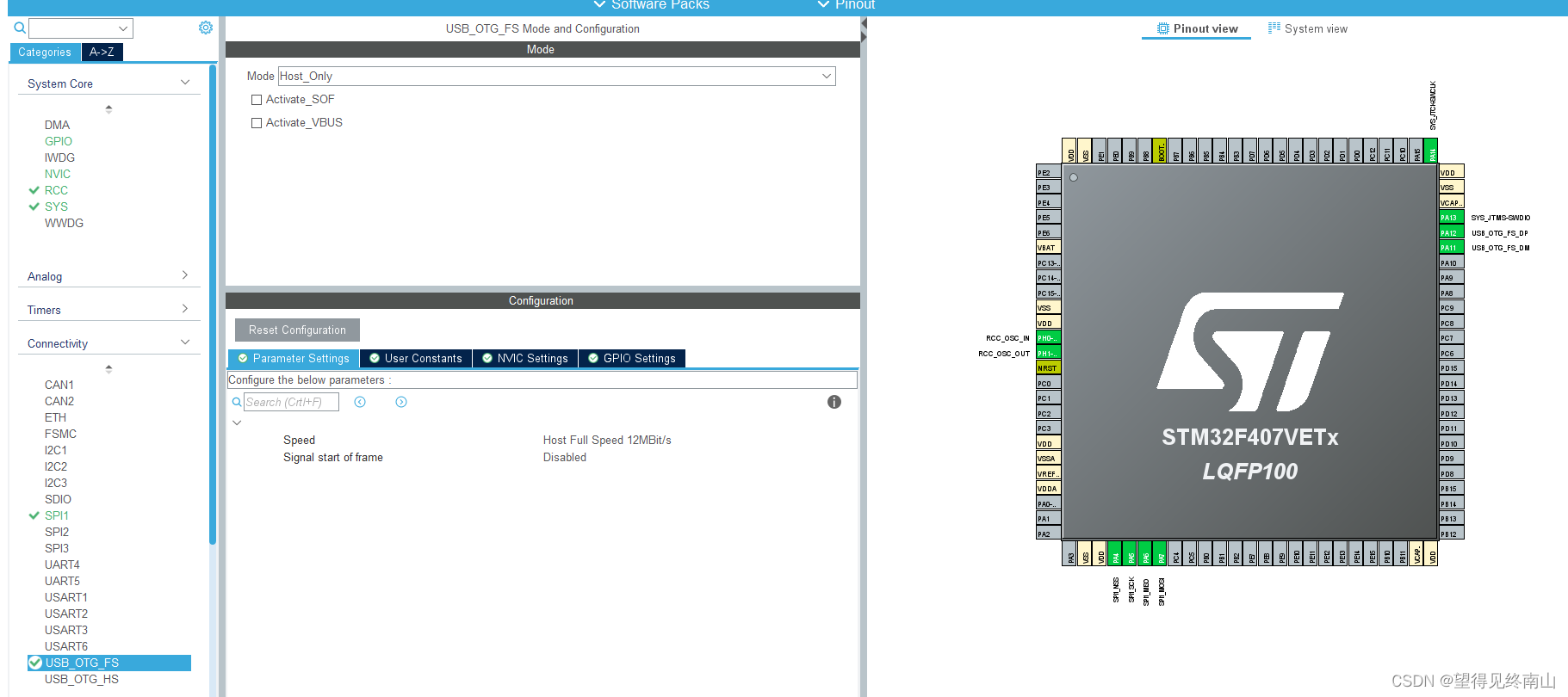Select GPIO in System Core list
This screenshot has height=697, width=1568.
pos(59,141)
